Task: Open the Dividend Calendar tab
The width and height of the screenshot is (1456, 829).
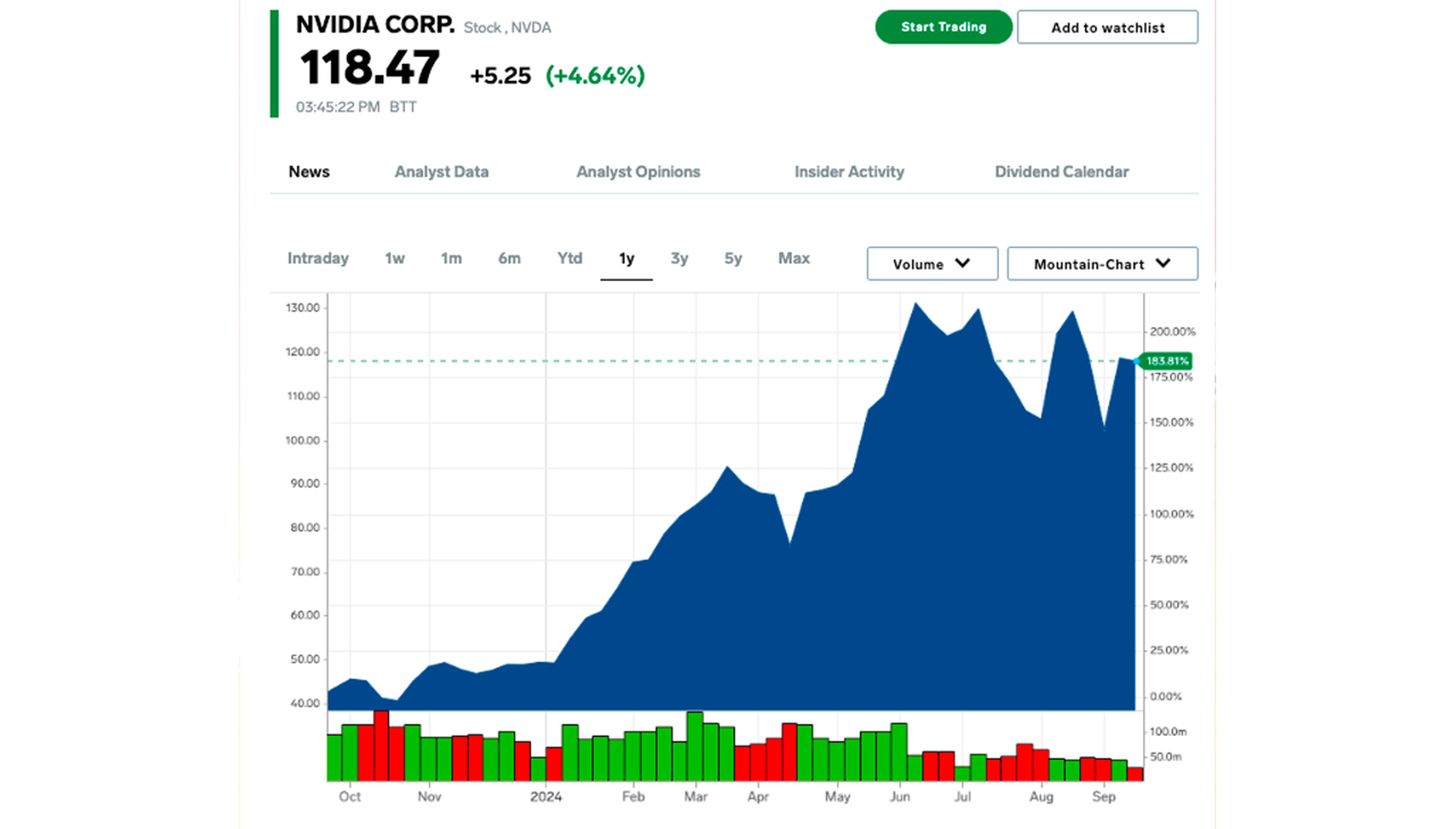Action: 1061,172
